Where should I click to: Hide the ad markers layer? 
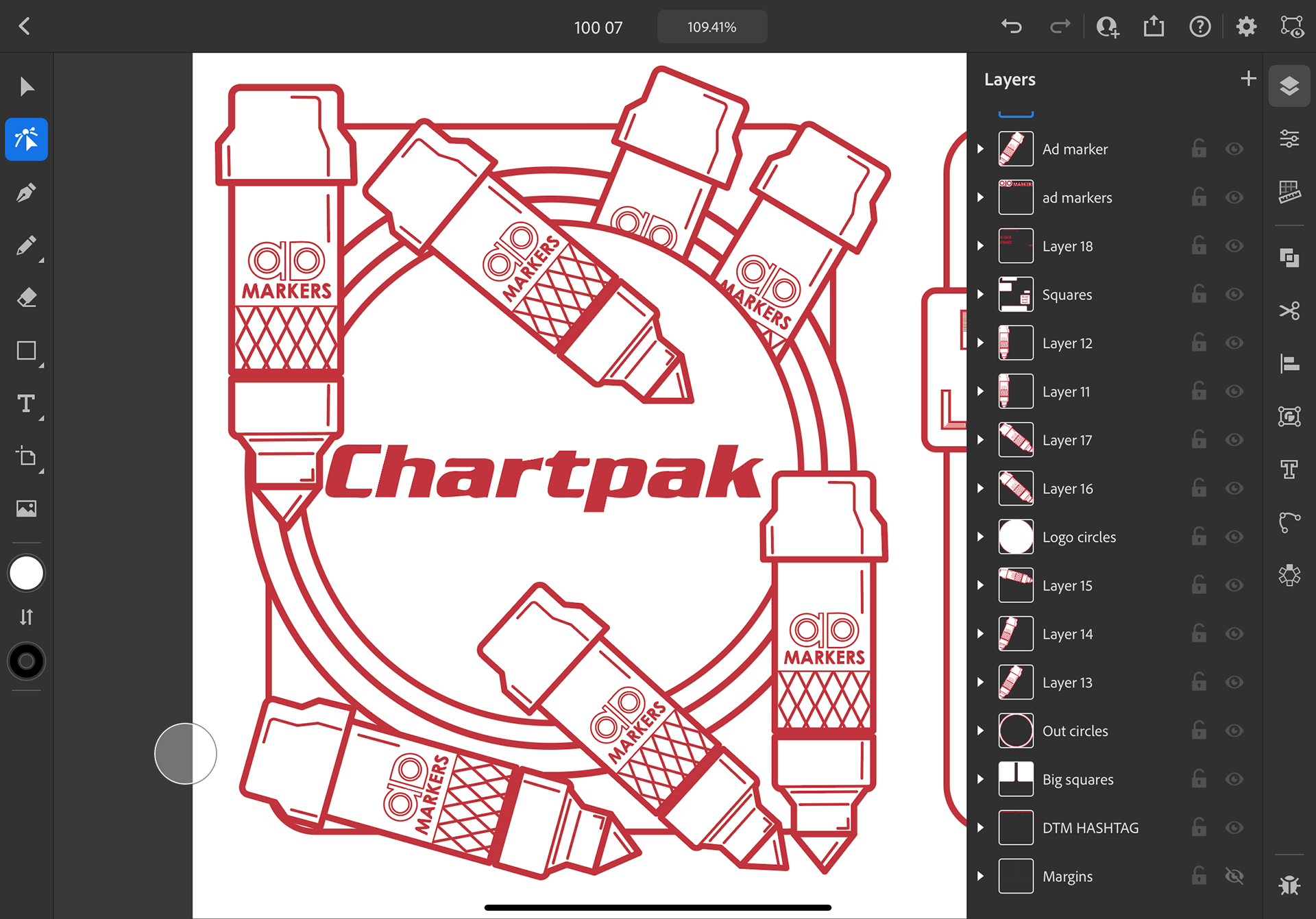pos(1234,197)
